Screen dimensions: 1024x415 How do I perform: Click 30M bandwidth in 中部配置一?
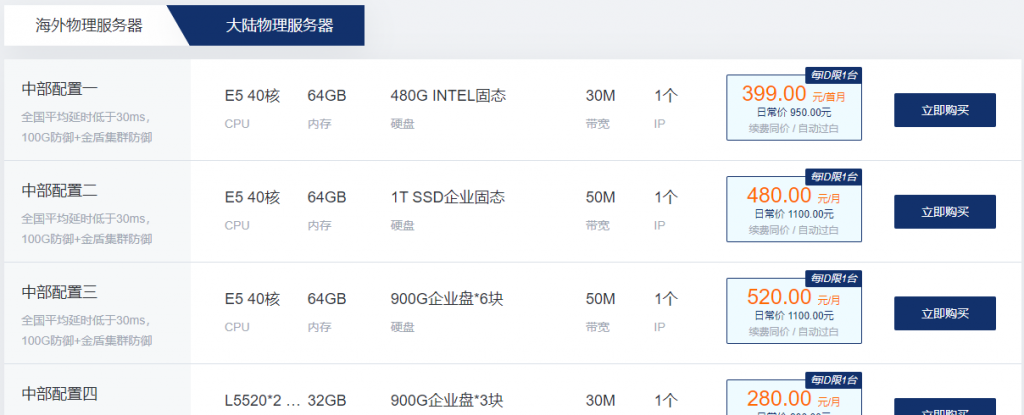tap(600, 96)
